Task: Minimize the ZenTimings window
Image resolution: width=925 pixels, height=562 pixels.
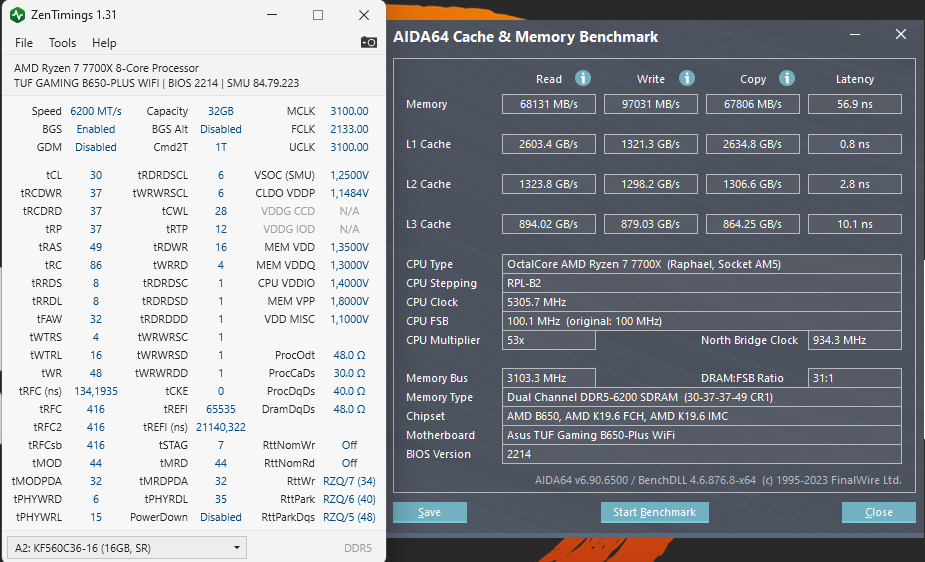Action: [272, 15]
